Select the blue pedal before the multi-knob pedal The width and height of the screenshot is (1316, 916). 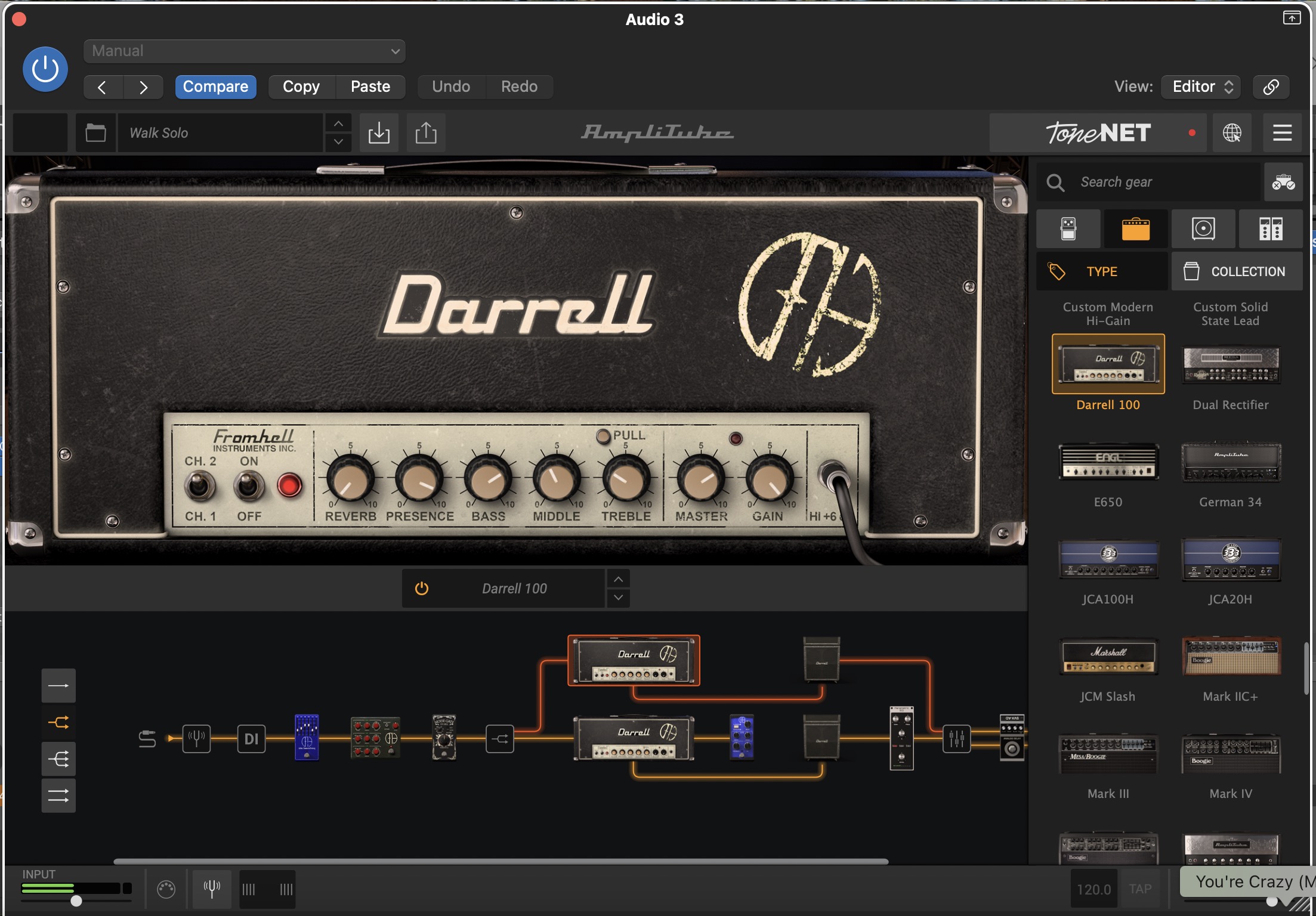click(307, 737)
